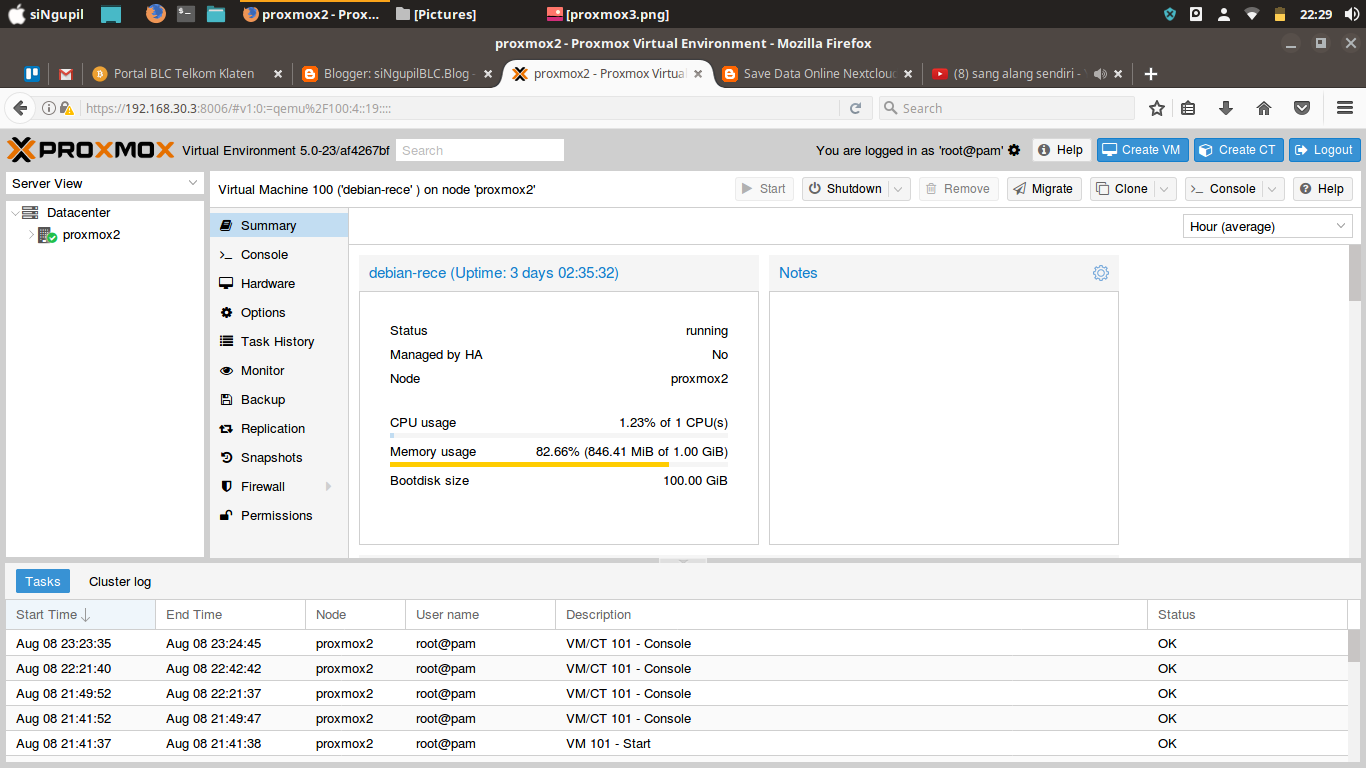Mute audio on the YouTube tab speaker icon
The height and width of the screenshot is (768, 1366).
[x=1100, y=74]
